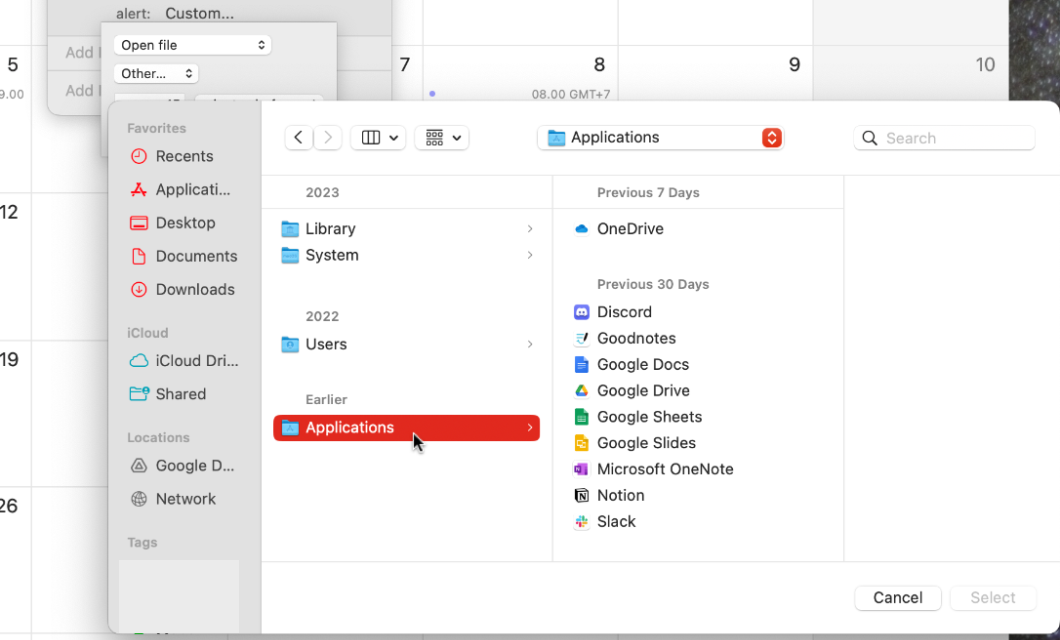Pick the Google Drive icon
Screen dimensions: 1060x640
[x=582, y=390]
